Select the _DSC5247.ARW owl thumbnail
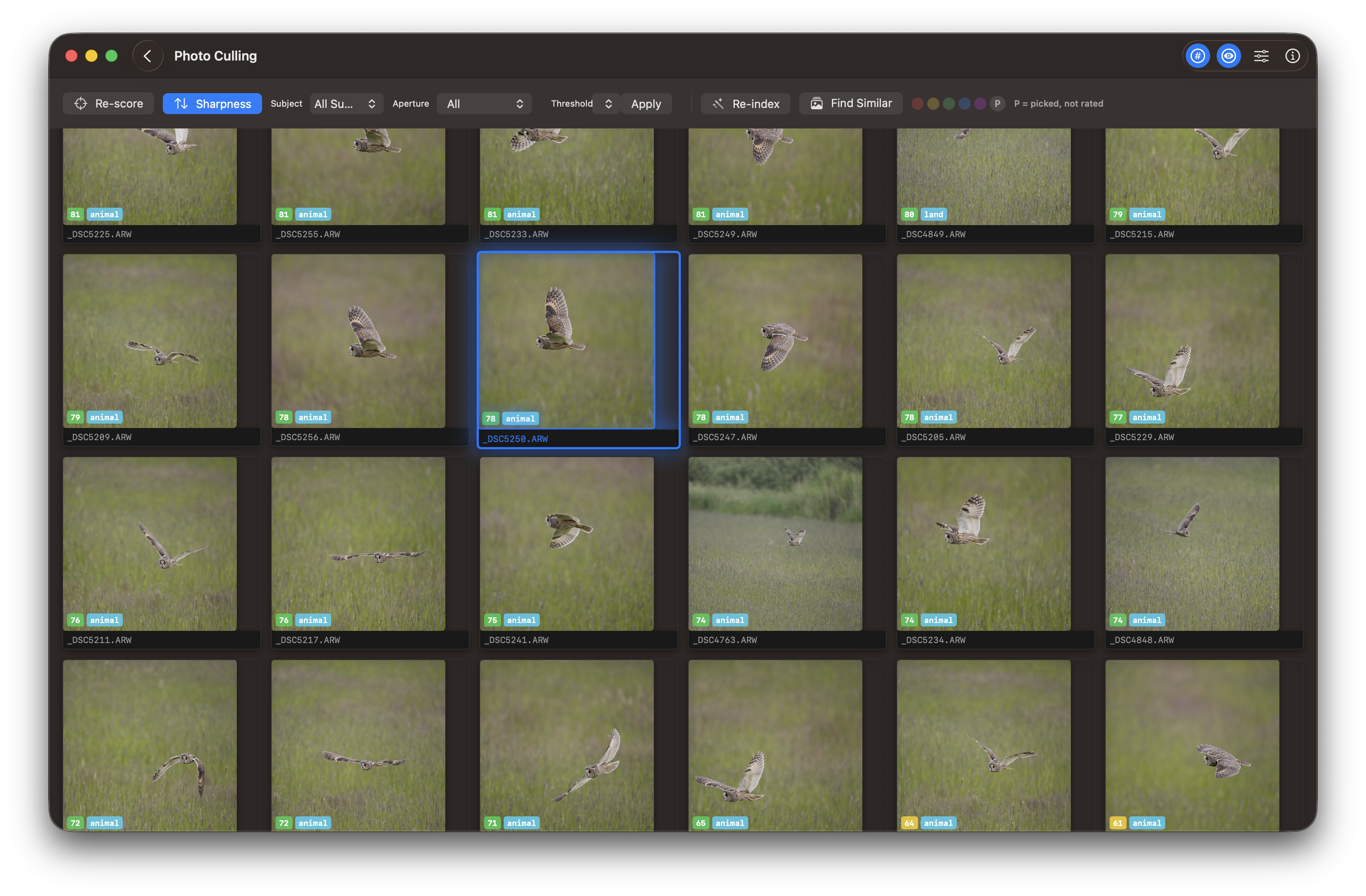Image resolution: width=1366 pixels, height=896 pixels. click(775, 341)
